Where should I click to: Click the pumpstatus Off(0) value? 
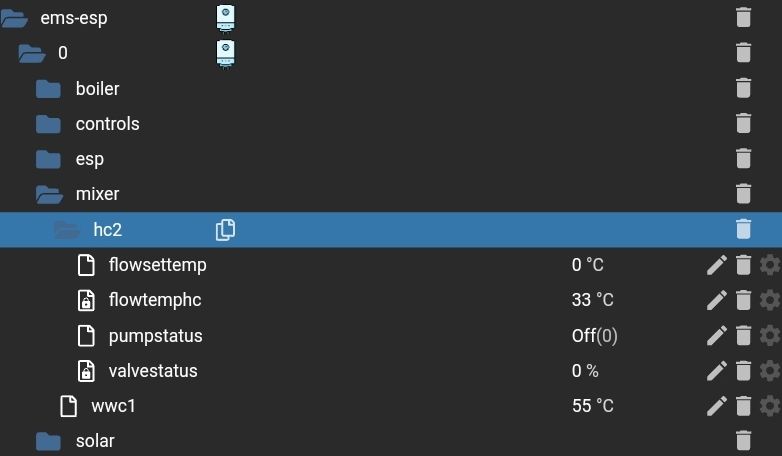point(594,336)
